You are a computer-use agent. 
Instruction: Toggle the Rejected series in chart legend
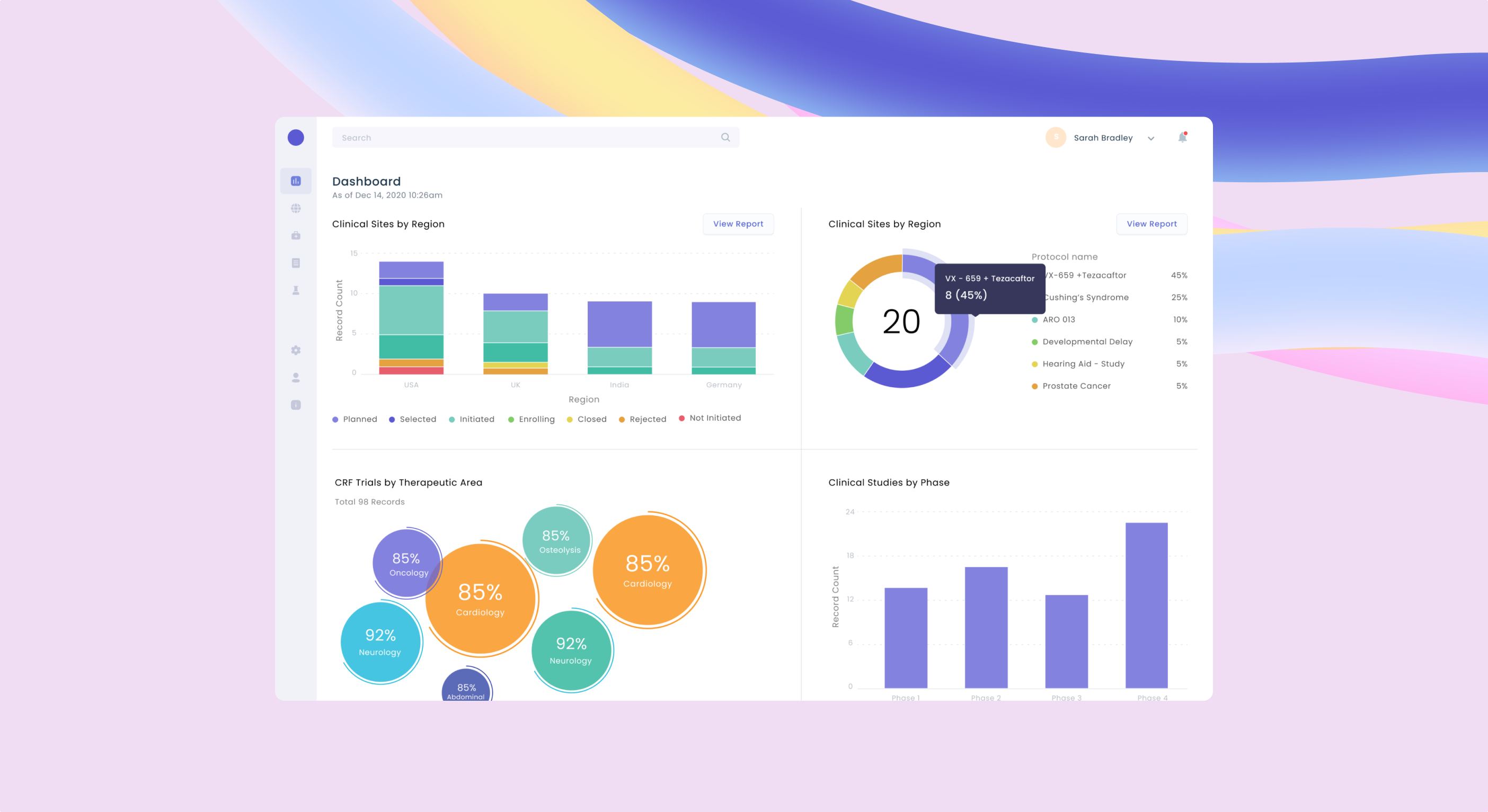click(642, 418)
